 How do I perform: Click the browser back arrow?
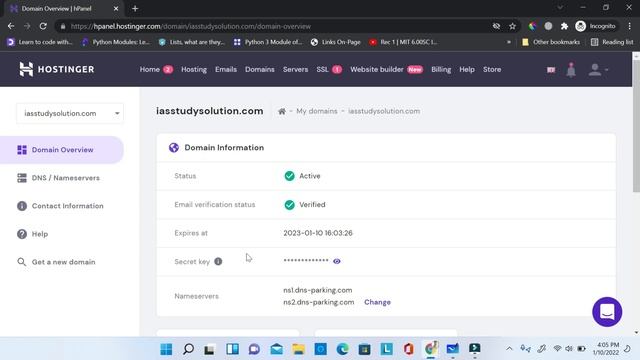tap(11, 26)
